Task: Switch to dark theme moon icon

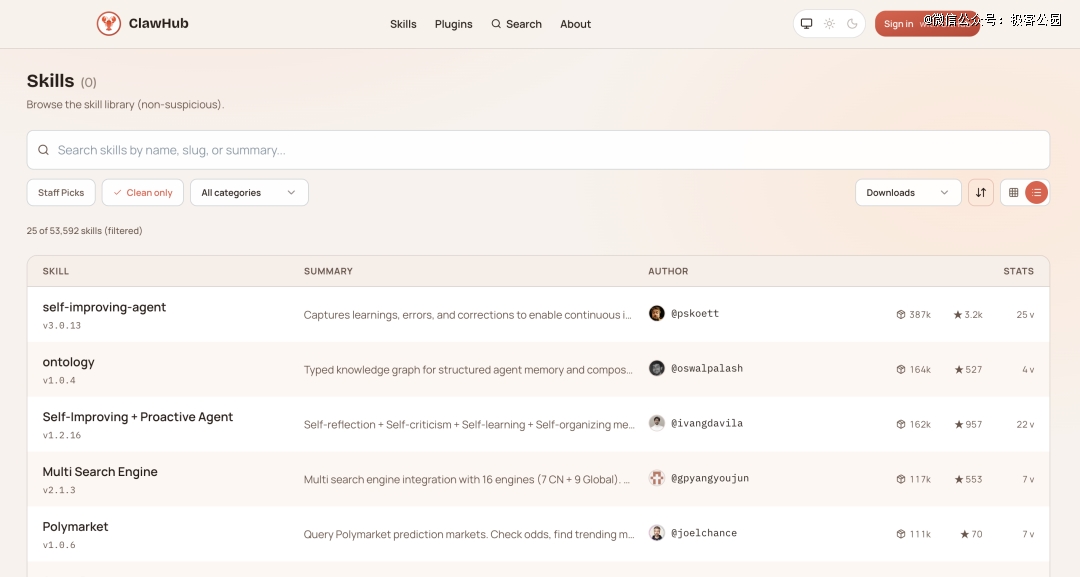Action: point(852,24)
